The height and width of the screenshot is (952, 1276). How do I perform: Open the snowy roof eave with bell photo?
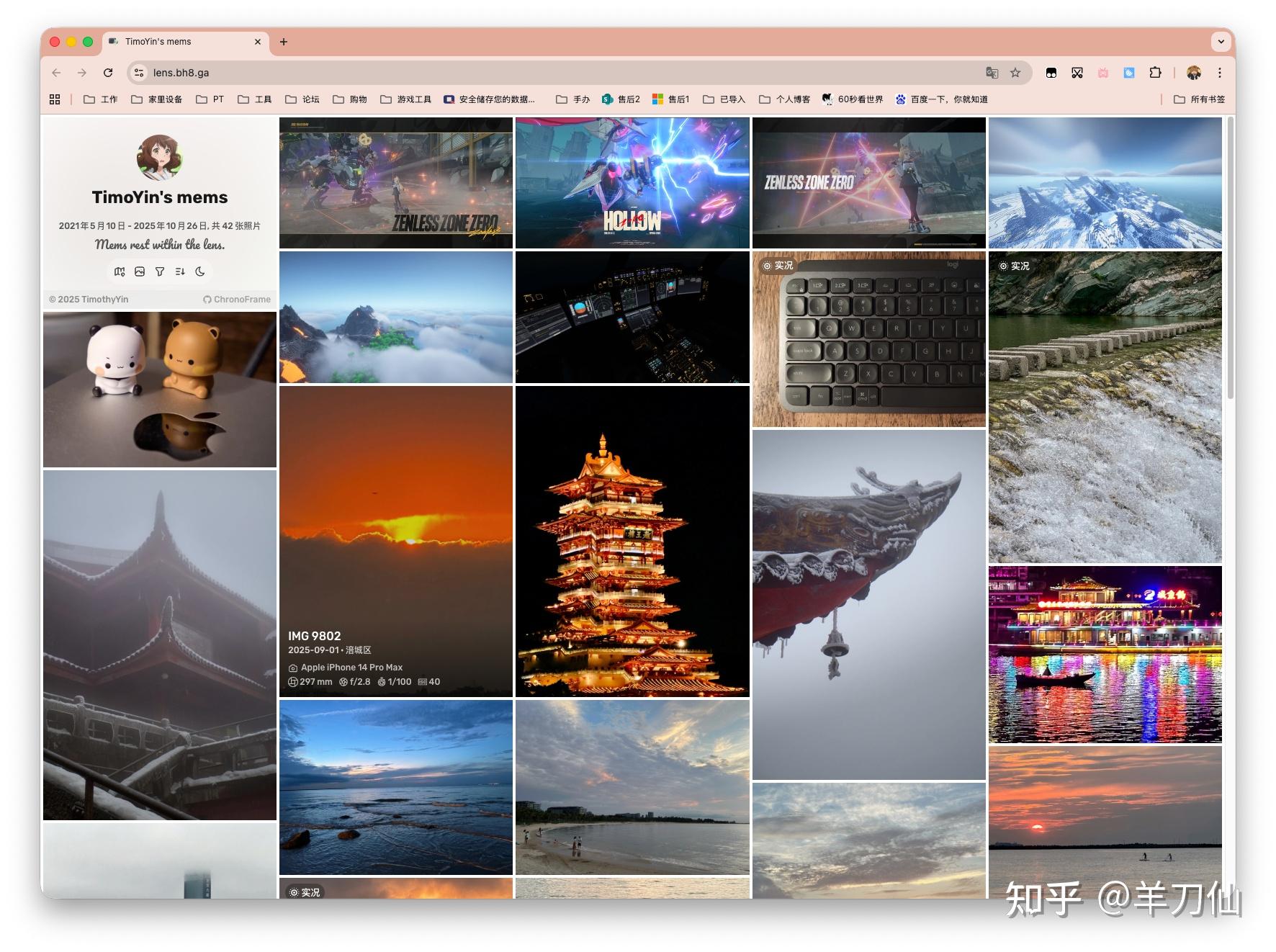tap(869, 605)
